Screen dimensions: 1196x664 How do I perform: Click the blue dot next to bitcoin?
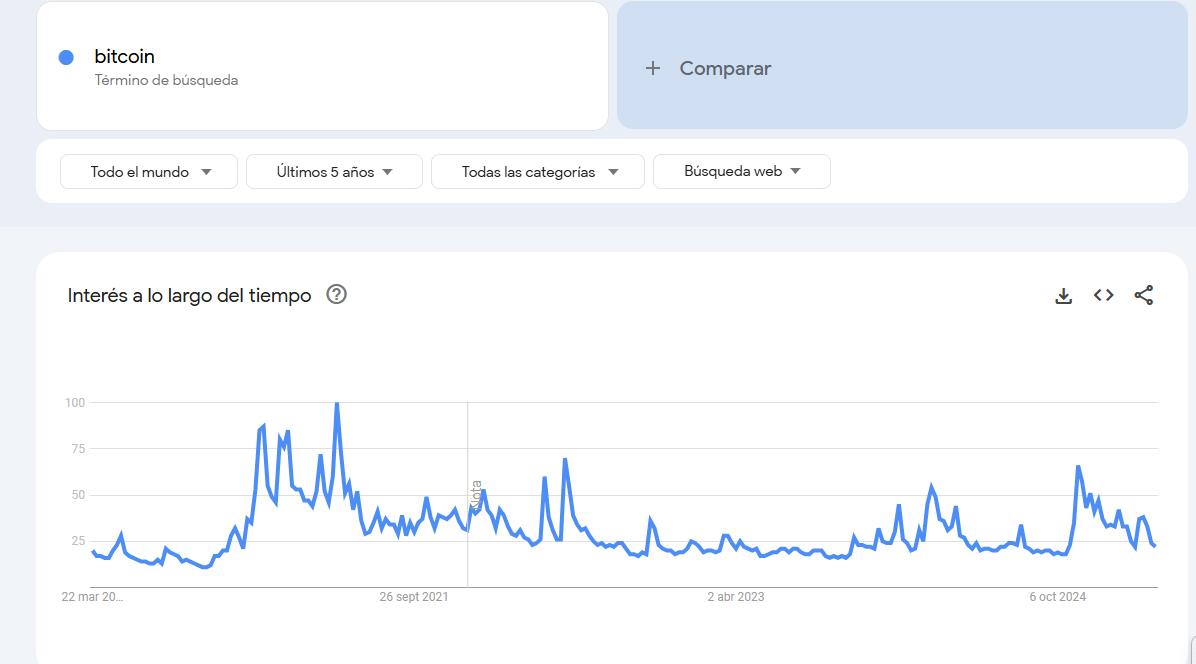(x=66, y=57)
